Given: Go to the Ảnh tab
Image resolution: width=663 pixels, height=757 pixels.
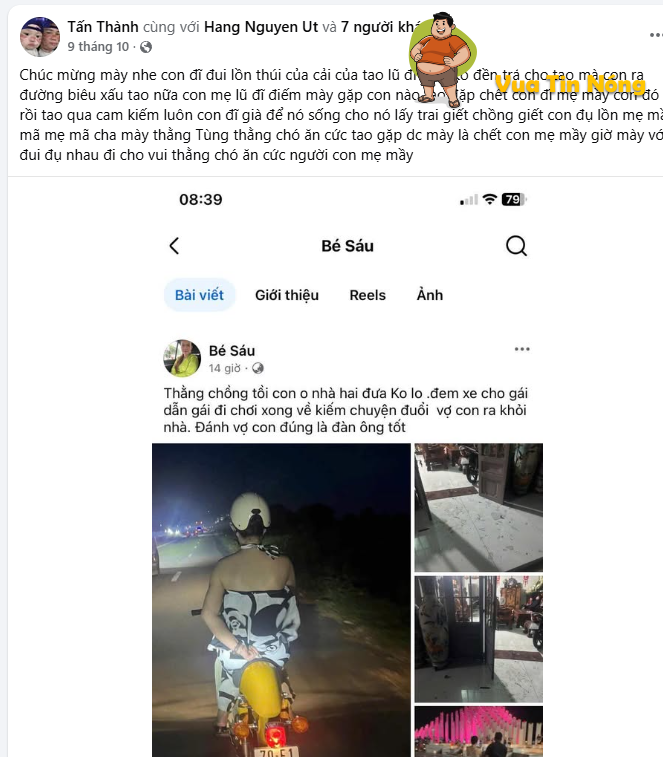Looking at the screenshot, I should click(x=430, y=294).
